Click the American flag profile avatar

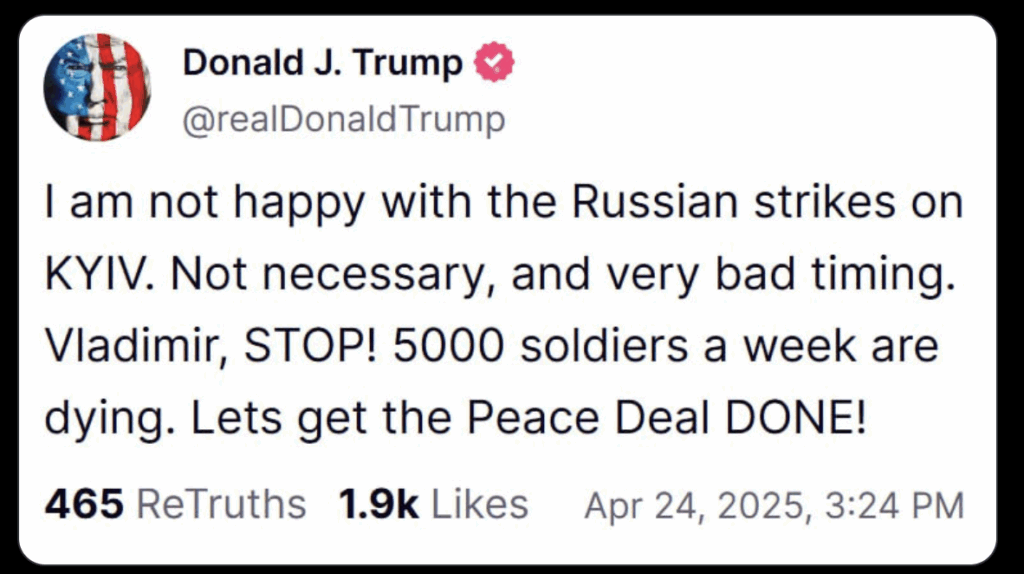pos(97,87)
